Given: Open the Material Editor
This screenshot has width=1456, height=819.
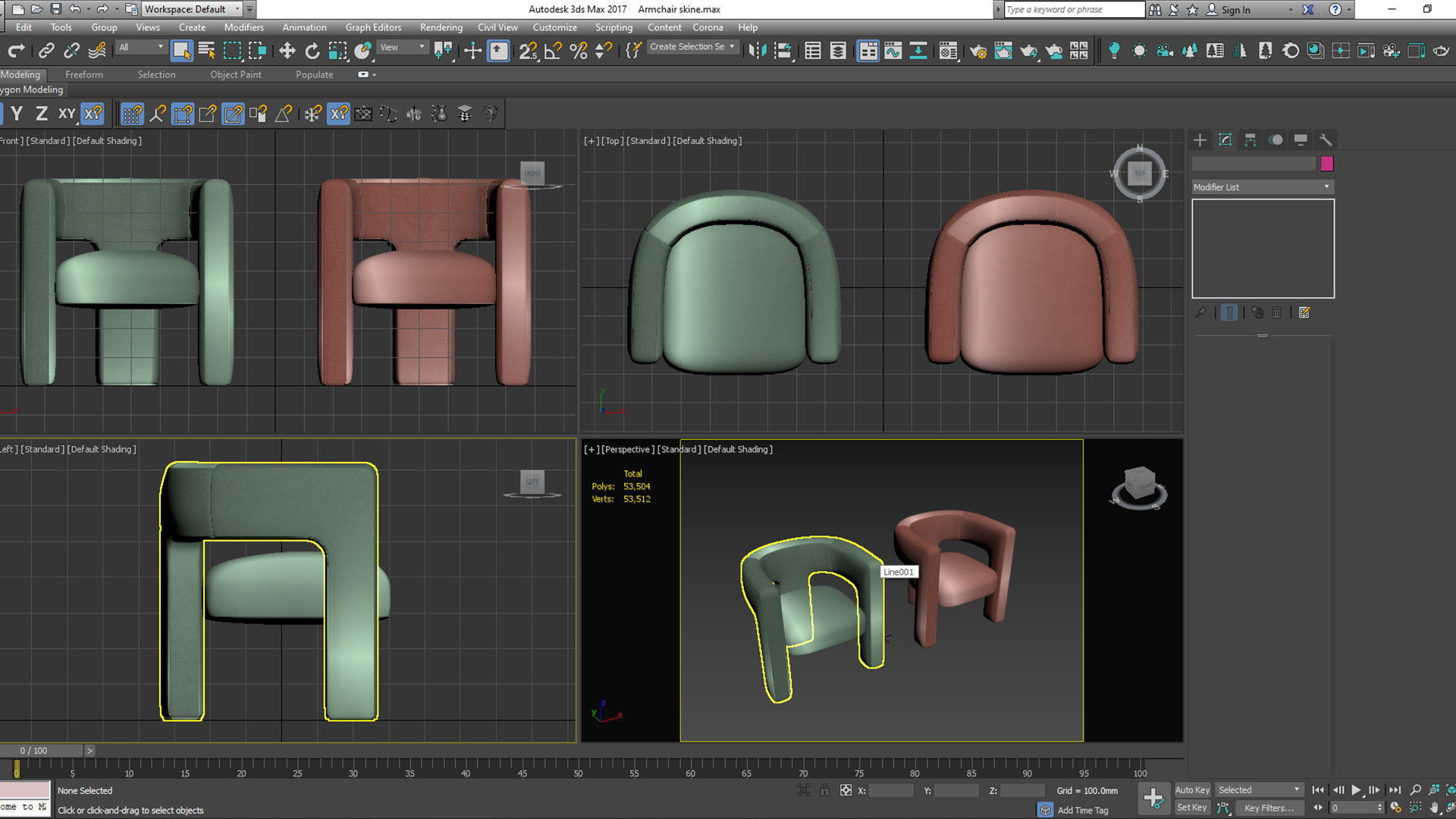Looking at the screenshot, I should [948, 51].
